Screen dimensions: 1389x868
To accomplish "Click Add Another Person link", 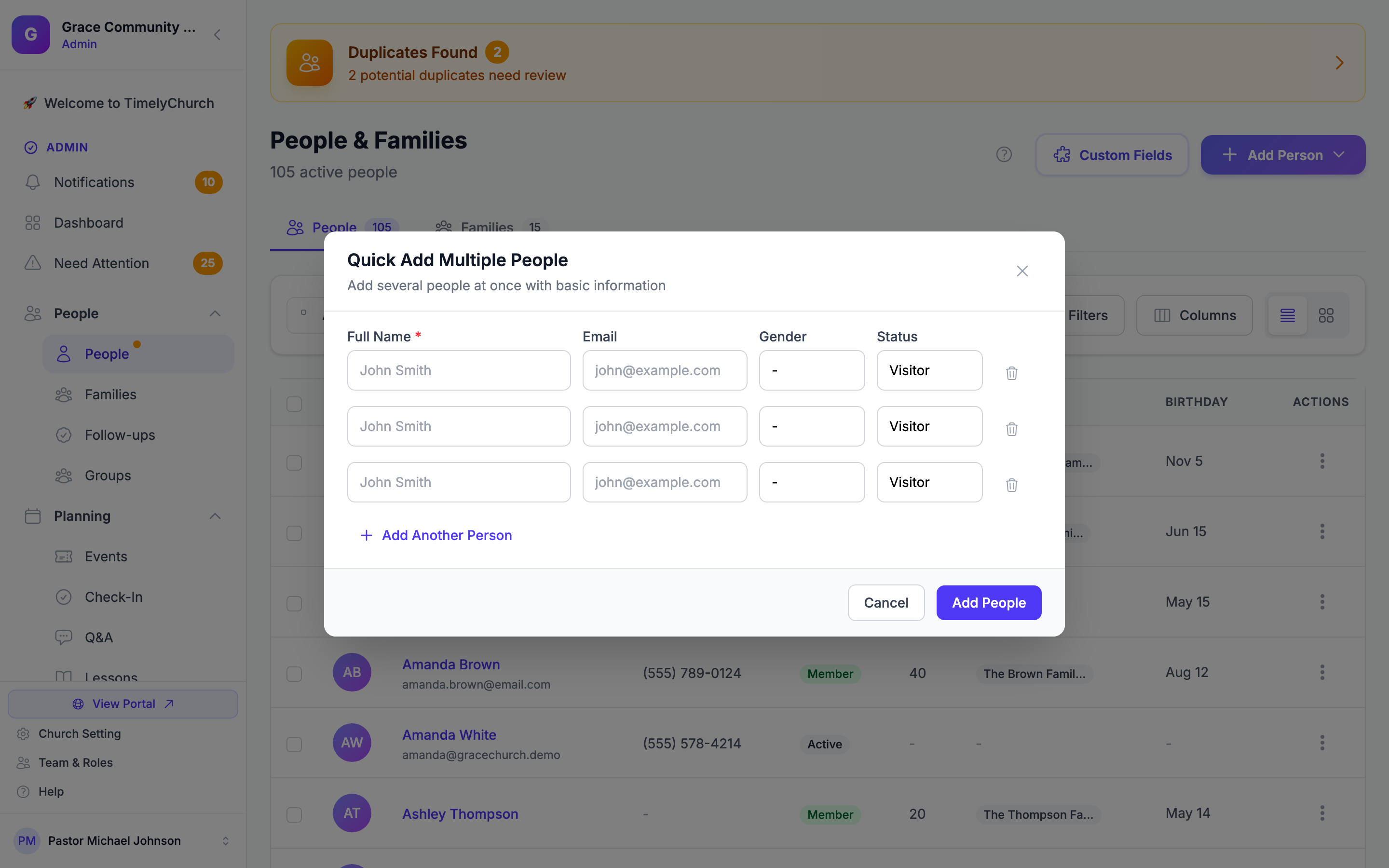I will click(x=436, y=535).
